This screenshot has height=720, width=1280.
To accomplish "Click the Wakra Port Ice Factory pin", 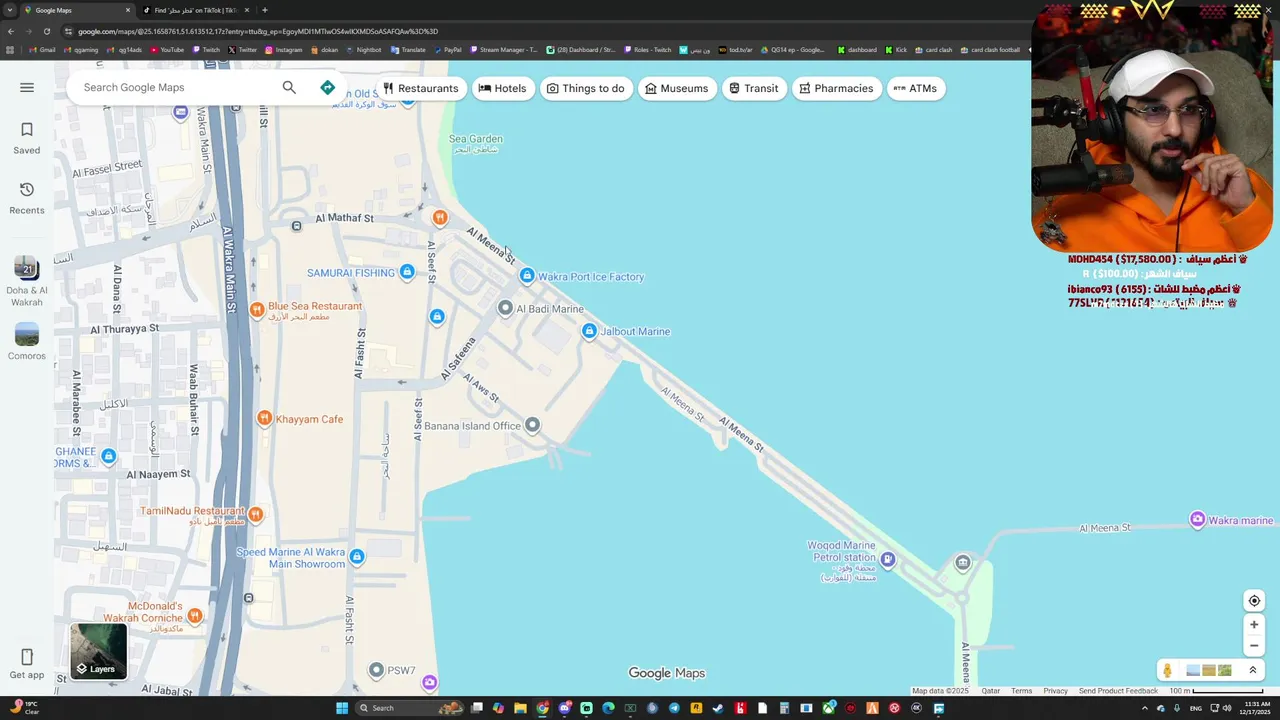I will 527,276.
